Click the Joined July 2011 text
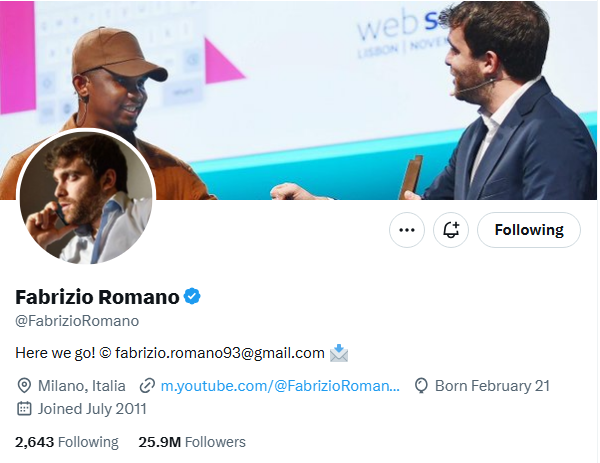600x463 pixels. pyautogui.click(x=92, y=409)
